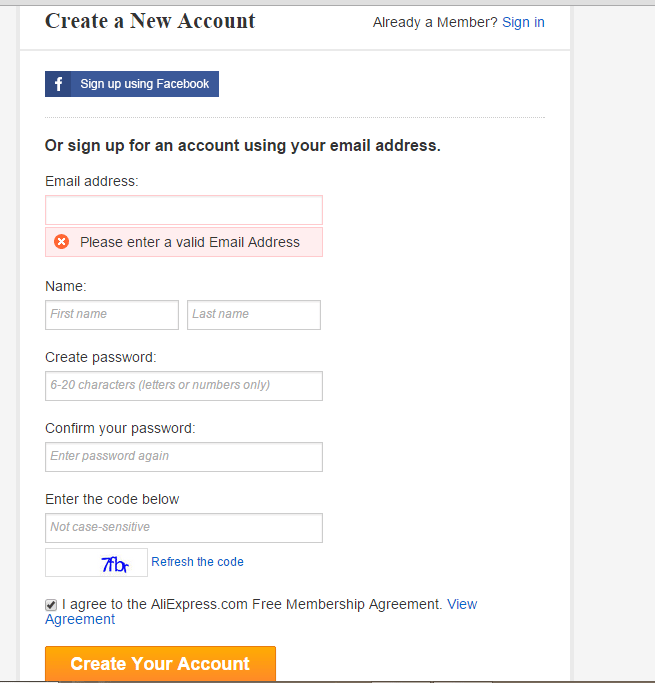Focus the 'Enter password again' field
Screen dimensions: 655x683
[184, 456]
